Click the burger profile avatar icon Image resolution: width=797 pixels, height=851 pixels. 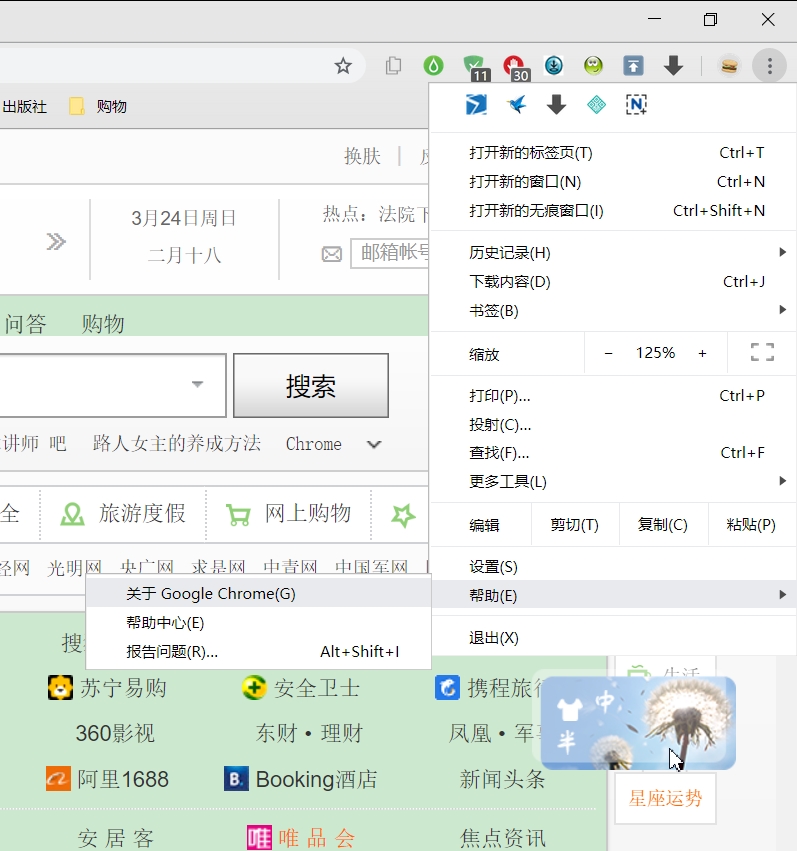tap(729, 66)
